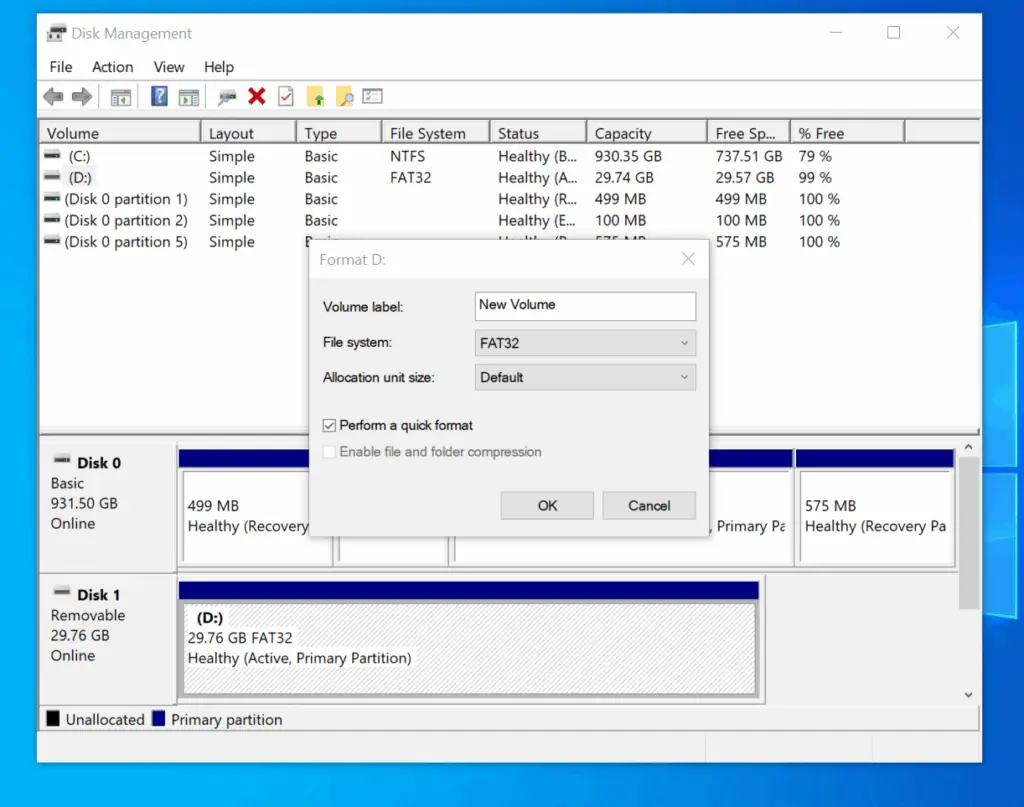Click the drive icon next to volume (C:)
This screenshot has width=1024, height=807.
52,156
